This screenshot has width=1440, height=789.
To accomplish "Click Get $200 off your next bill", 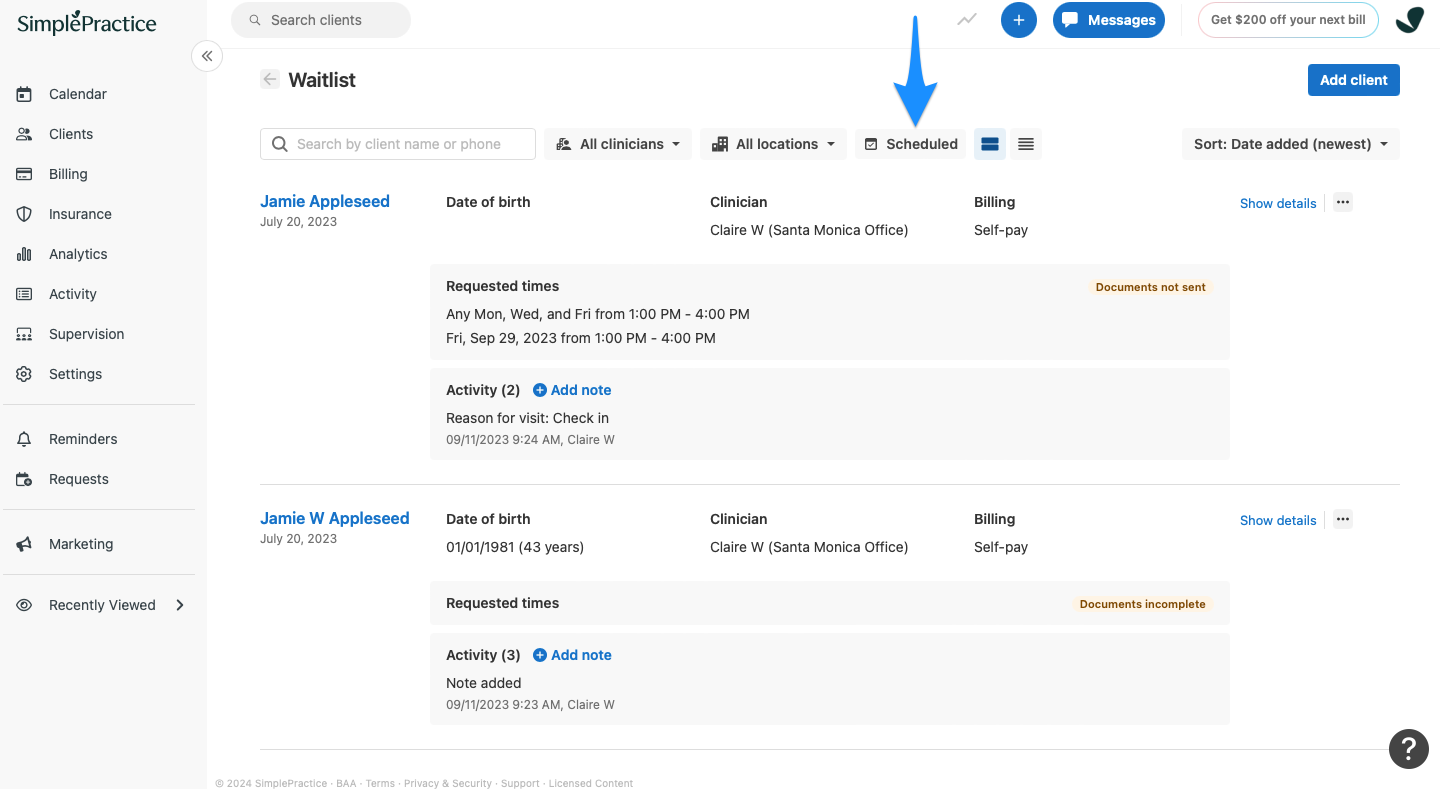I will click(x=1288, y=20).
